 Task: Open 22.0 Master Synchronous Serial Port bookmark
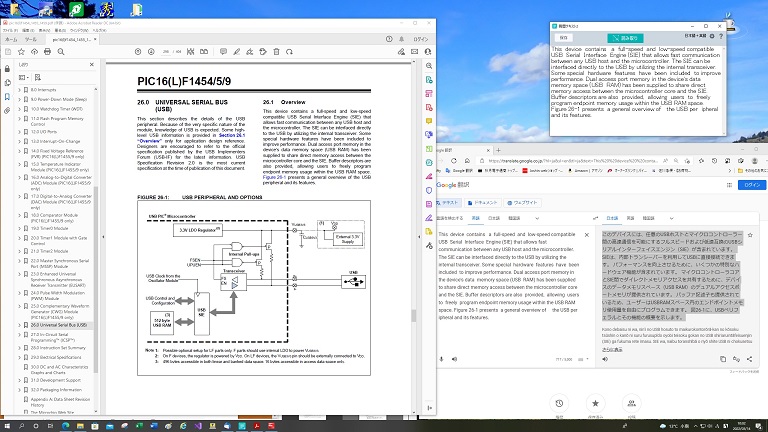coord(60,264)
